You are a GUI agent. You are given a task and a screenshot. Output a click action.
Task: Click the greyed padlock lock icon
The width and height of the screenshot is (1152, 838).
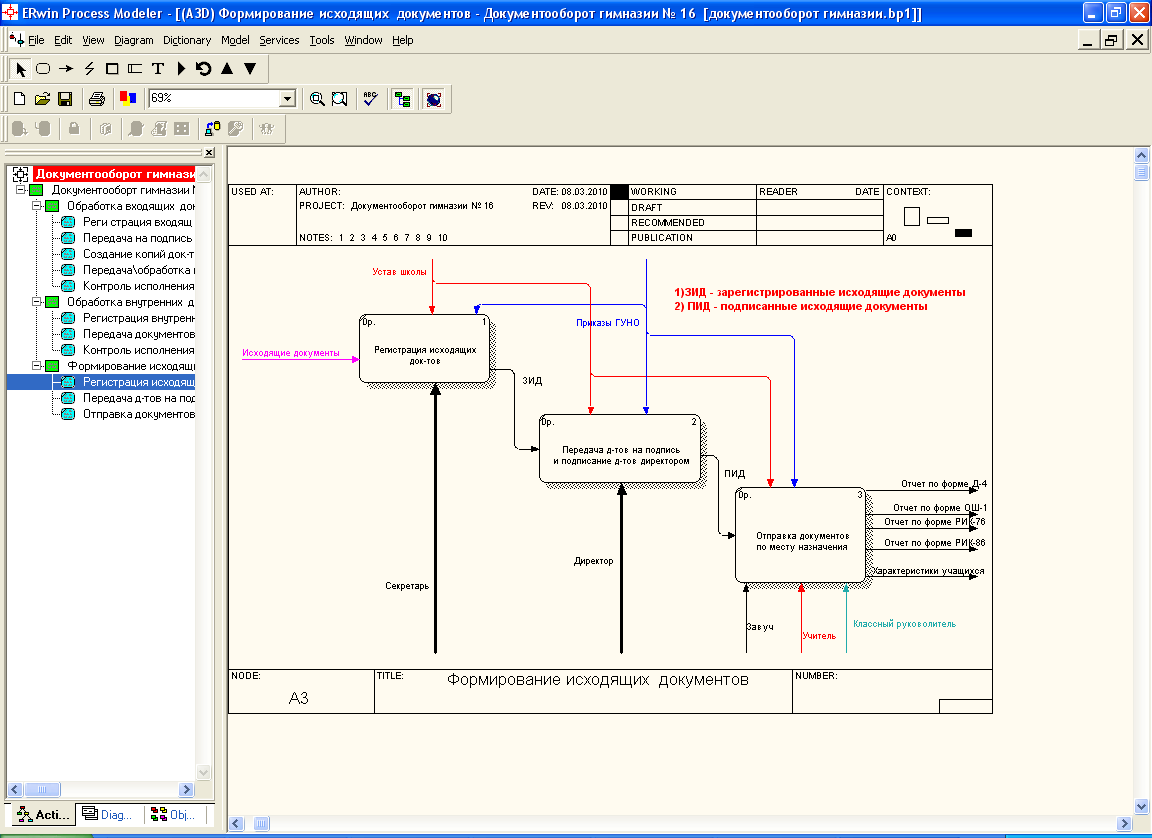[x=73, y=129]
